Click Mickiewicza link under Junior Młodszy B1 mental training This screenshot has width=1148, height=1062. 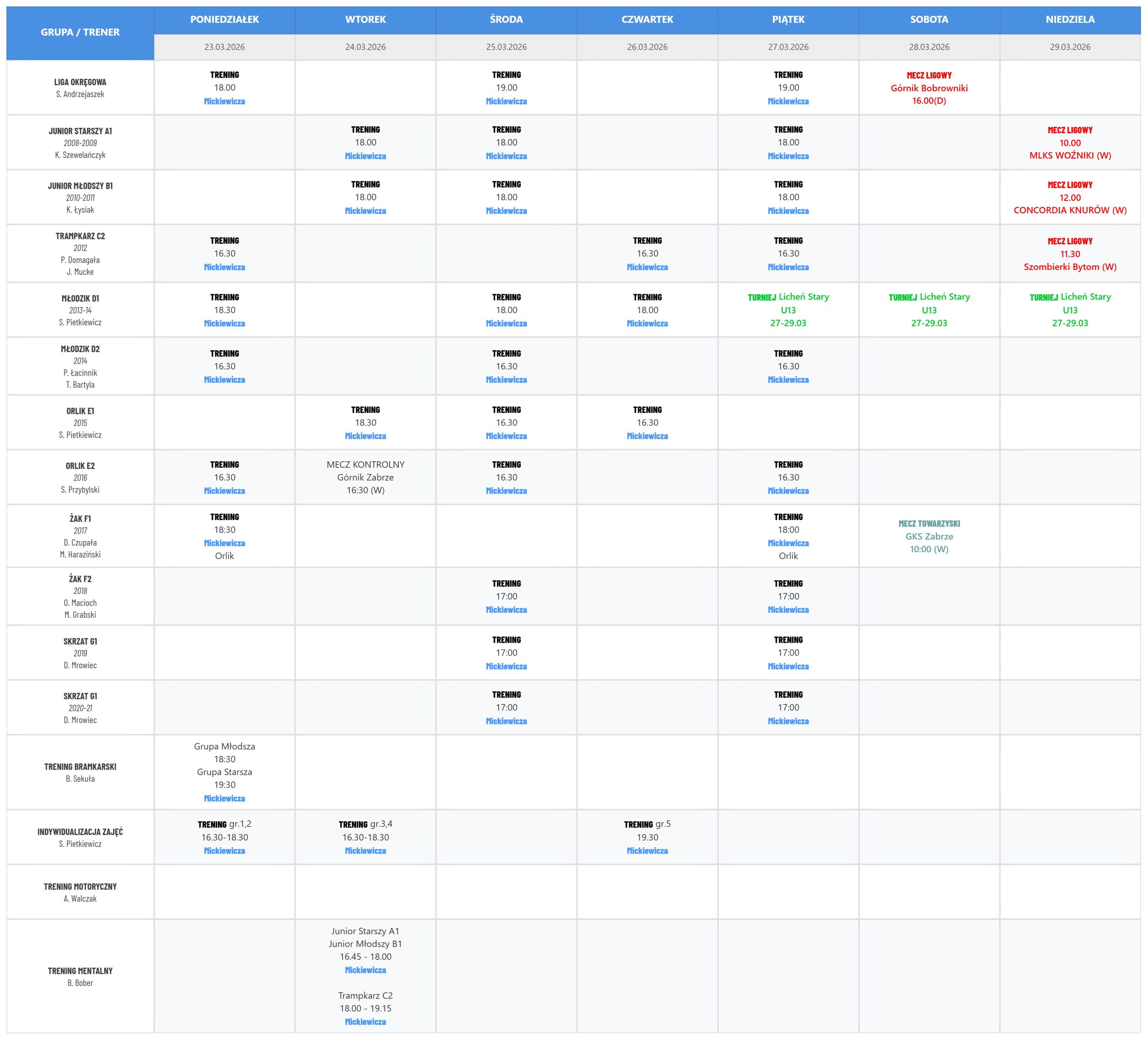click(x=365, y=970)
